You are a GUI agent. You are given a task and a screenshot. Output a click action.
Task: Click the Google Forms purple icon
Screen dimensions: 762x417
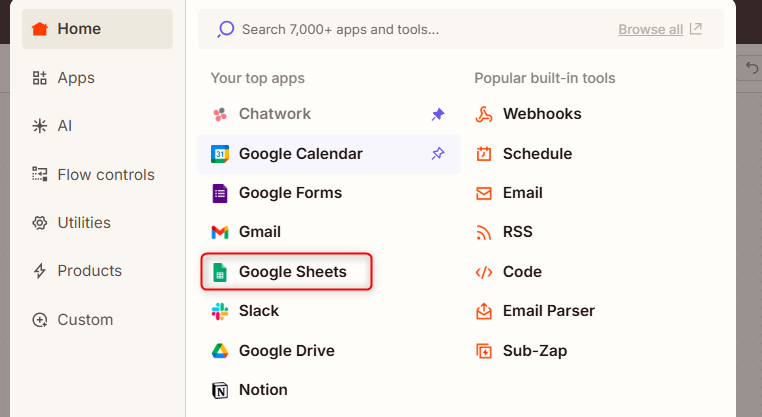point(220,193)
